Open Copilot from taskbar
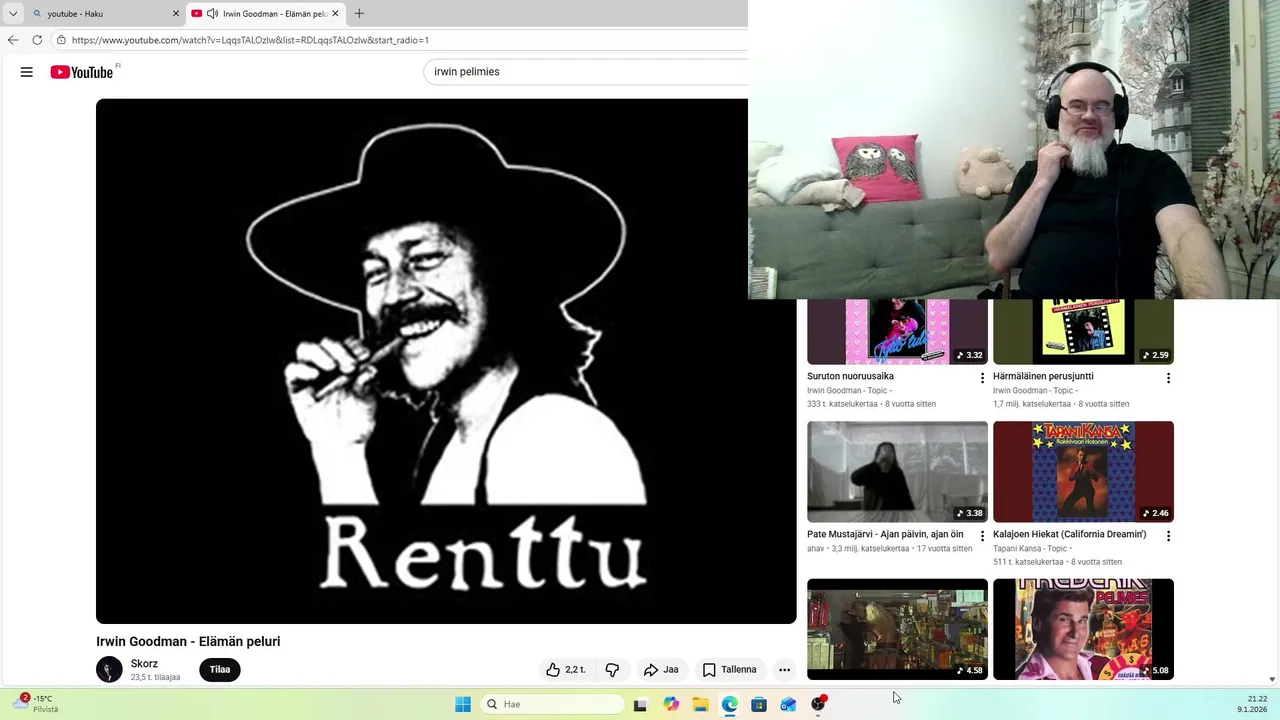This screenshot has height=720, width=1280. pos(671,704)
